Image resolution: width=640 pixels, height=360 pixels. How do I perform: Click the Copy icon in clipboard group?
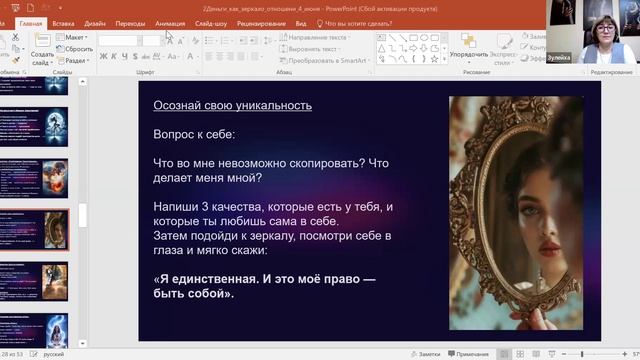point(16,49)
